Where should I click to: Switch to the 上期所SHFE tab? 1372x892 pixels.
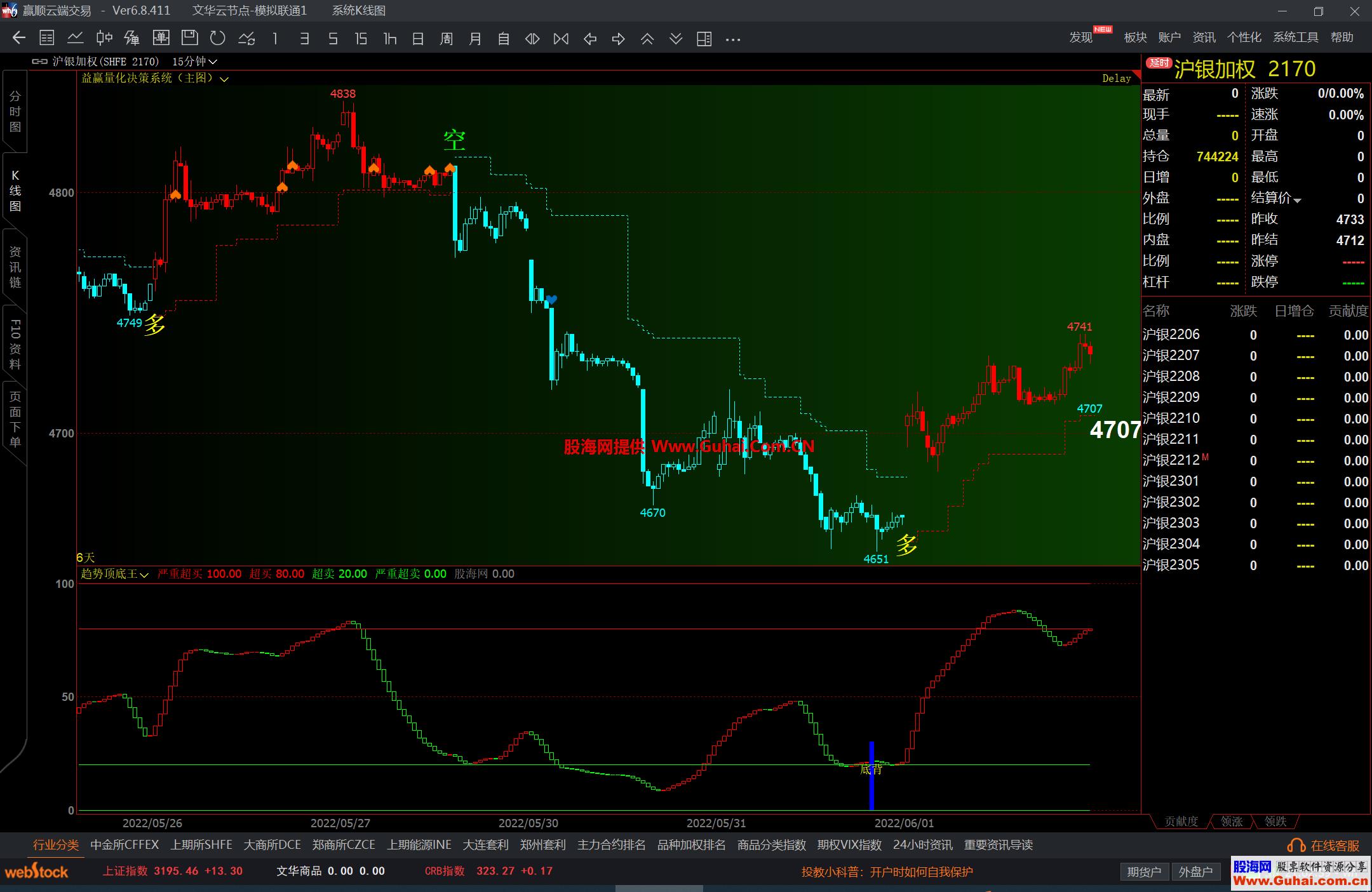(201, 845)
